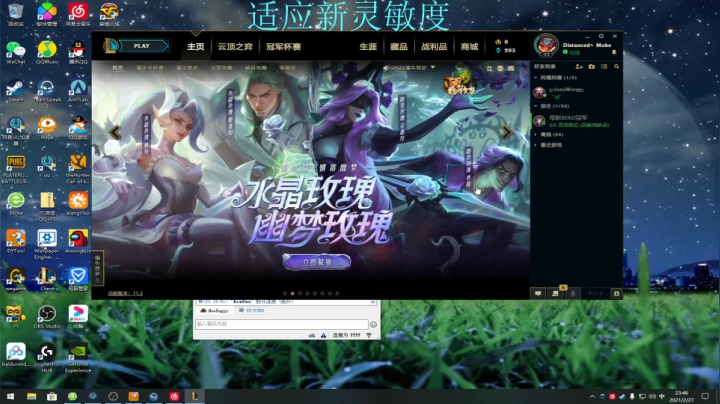Switch to the 云顶之弈 tab

pos(235,46)
